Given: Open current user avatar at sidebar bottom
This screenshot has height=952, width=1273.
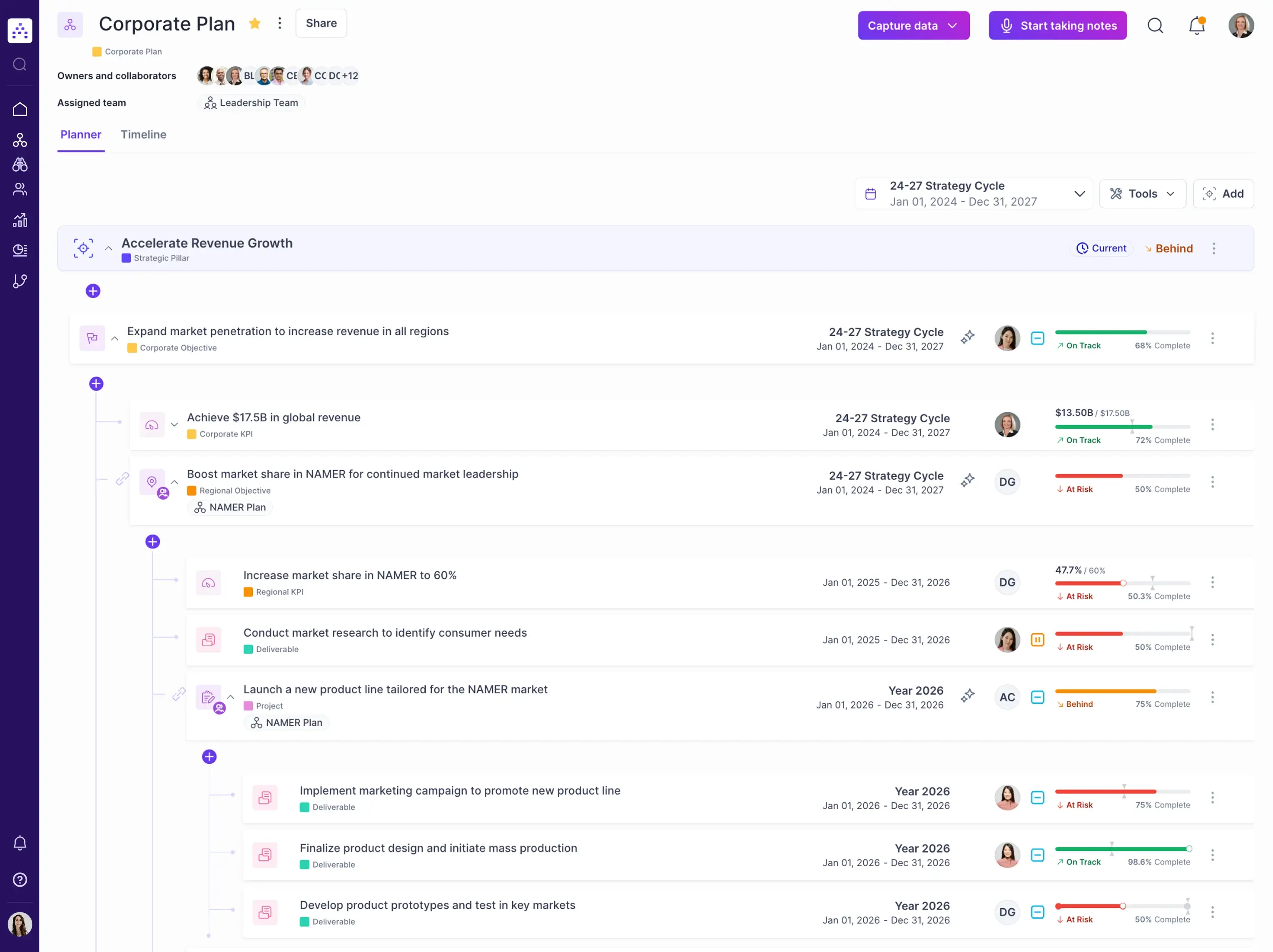Looking at the screenshot, I should point(20,925).
